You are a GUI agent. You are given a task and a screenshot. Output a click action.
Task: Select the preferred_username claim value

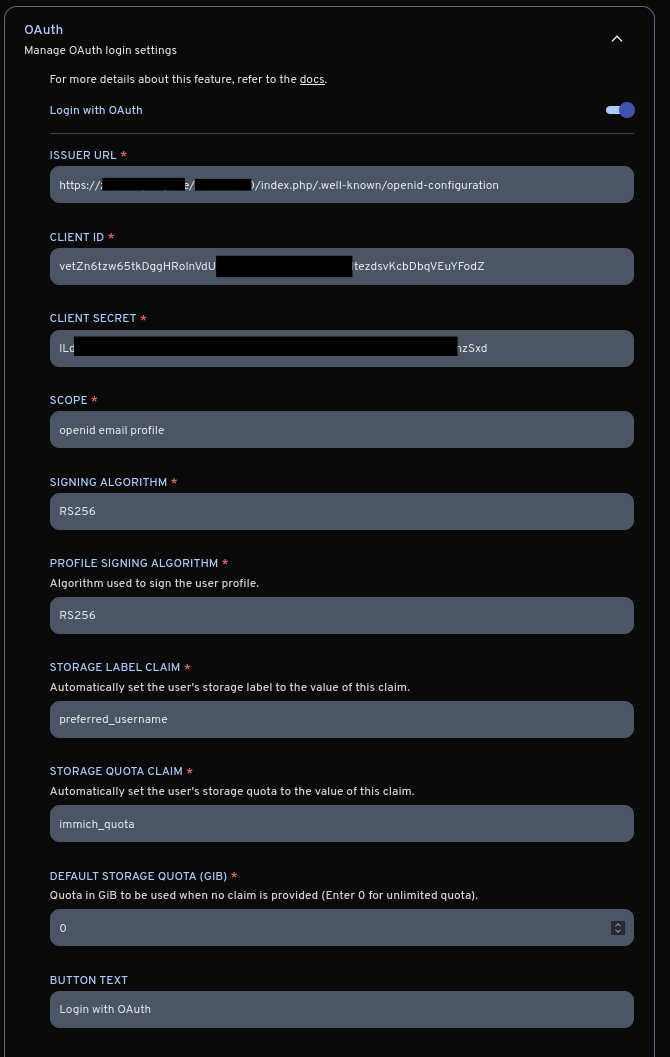112,719
